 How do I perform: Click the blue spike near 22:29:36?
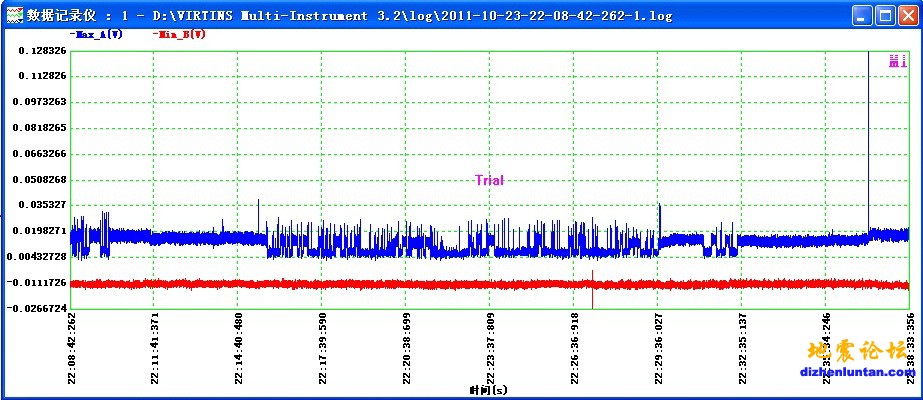(660, 215)
